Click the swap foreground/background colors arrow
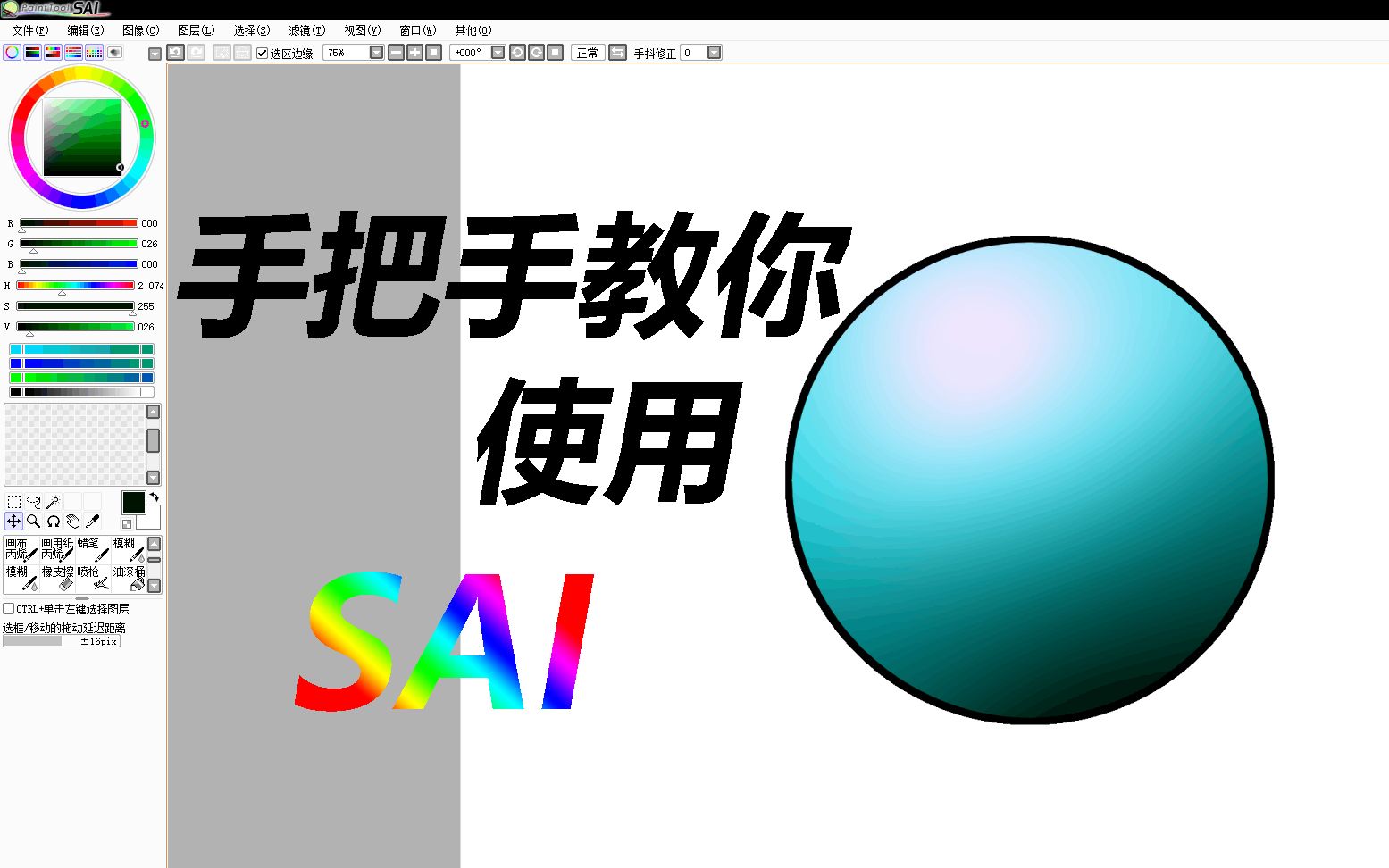 tap(154, 497)
